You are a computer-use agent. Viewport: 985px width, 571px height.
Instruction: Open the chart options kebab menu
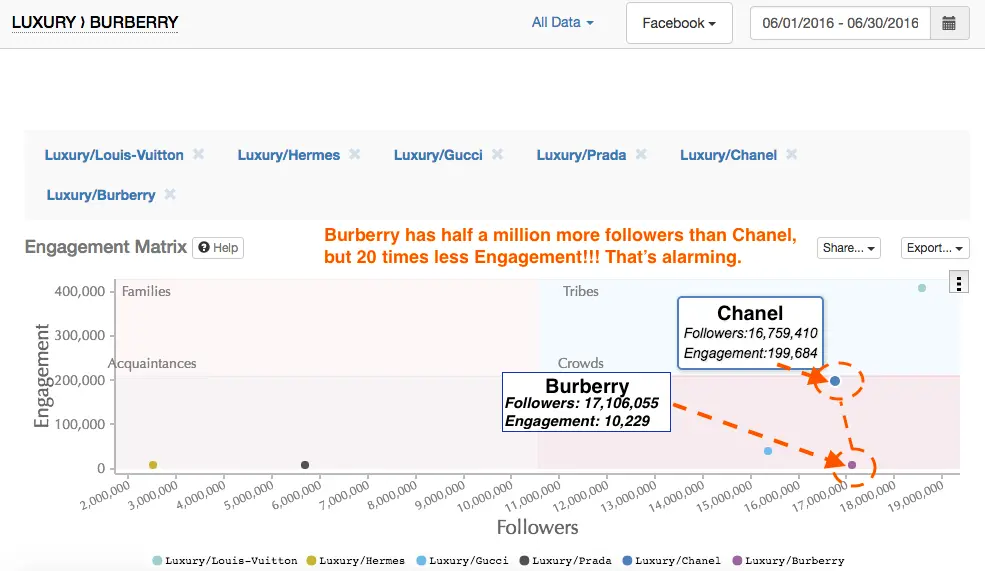tap(959, 284)
